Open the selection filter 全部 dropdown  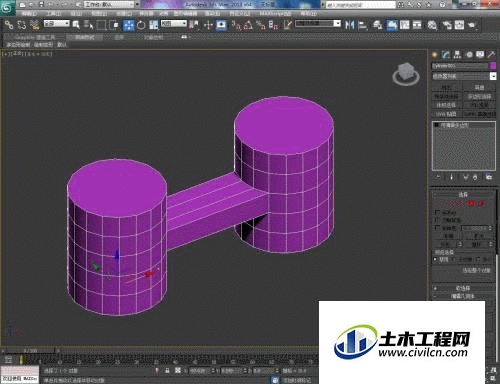coord(57,24)
